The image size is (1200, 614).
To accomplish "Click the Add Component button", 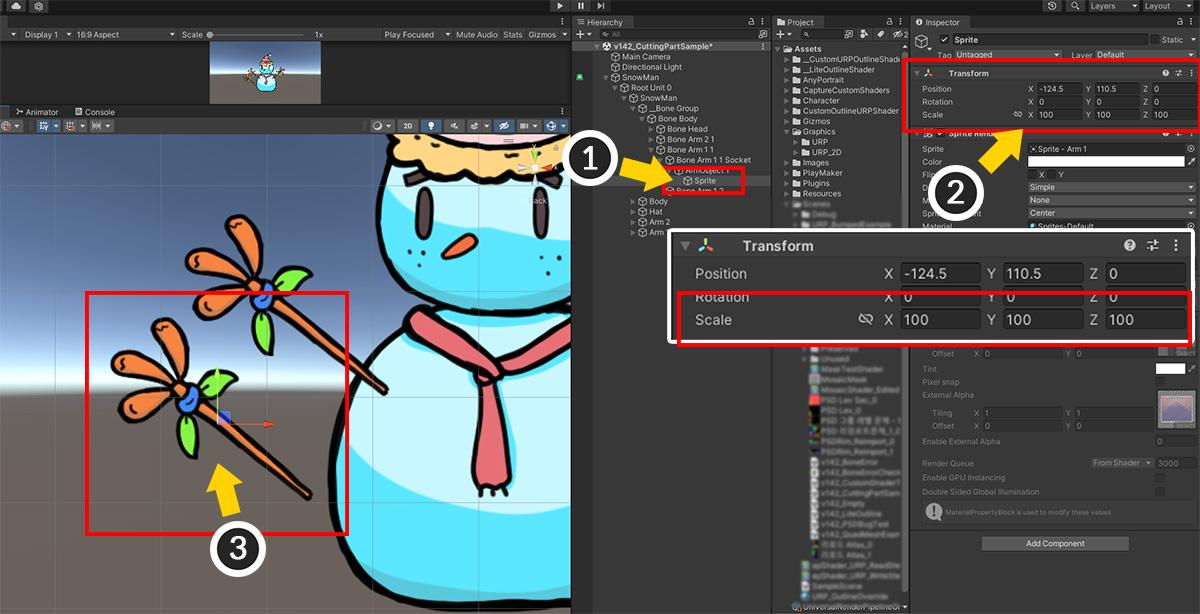I will (x=1055, y=543).
